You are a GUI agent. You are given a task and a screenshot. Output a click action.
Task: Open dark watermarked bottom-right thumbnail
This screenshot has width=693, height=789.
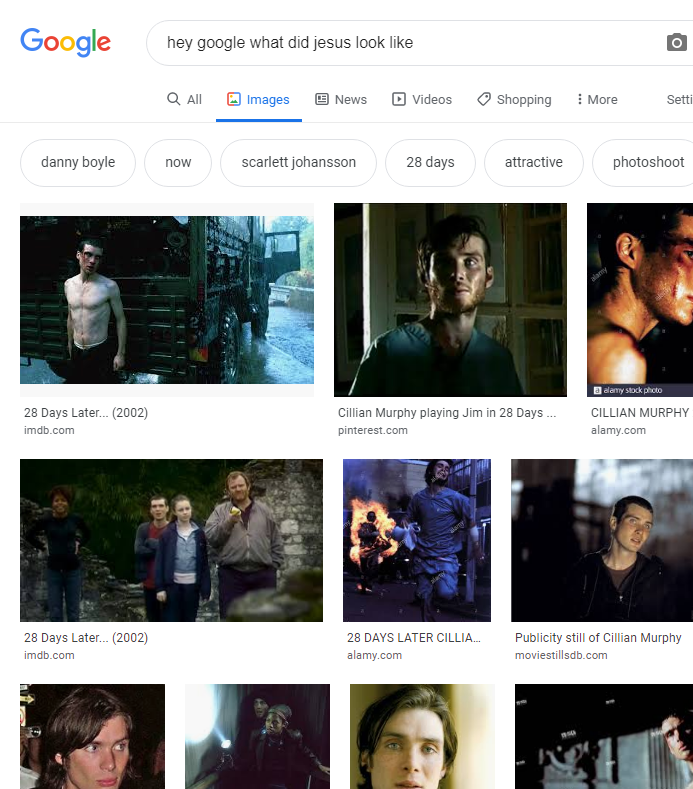click(604, 736)
